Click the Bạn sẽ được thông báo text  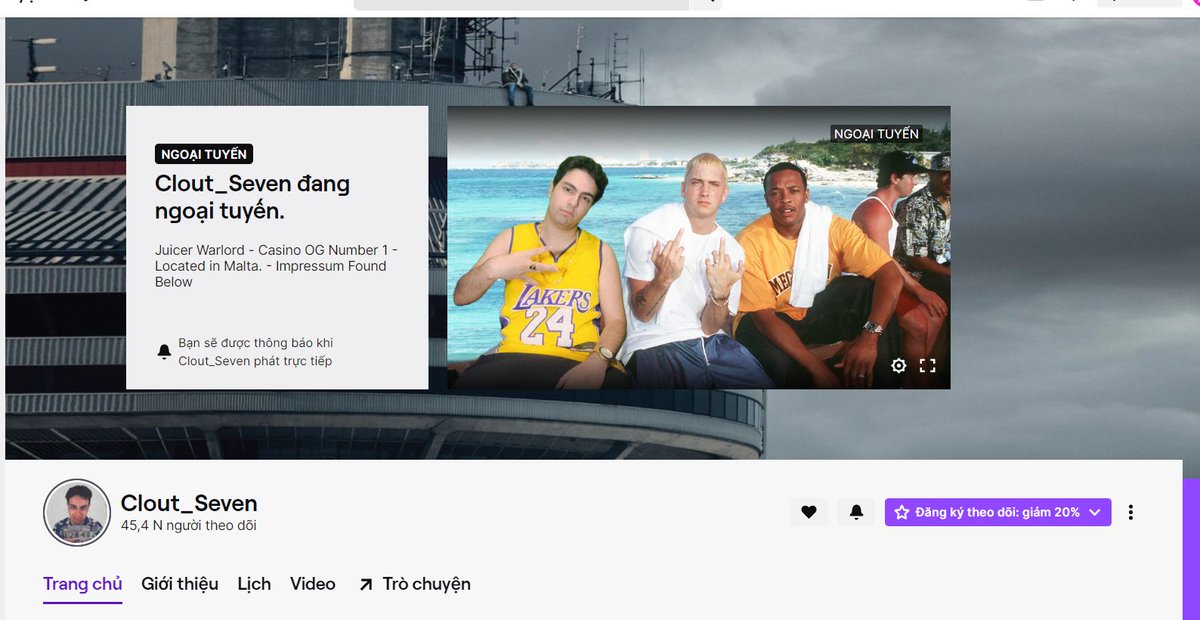(256, 352)
